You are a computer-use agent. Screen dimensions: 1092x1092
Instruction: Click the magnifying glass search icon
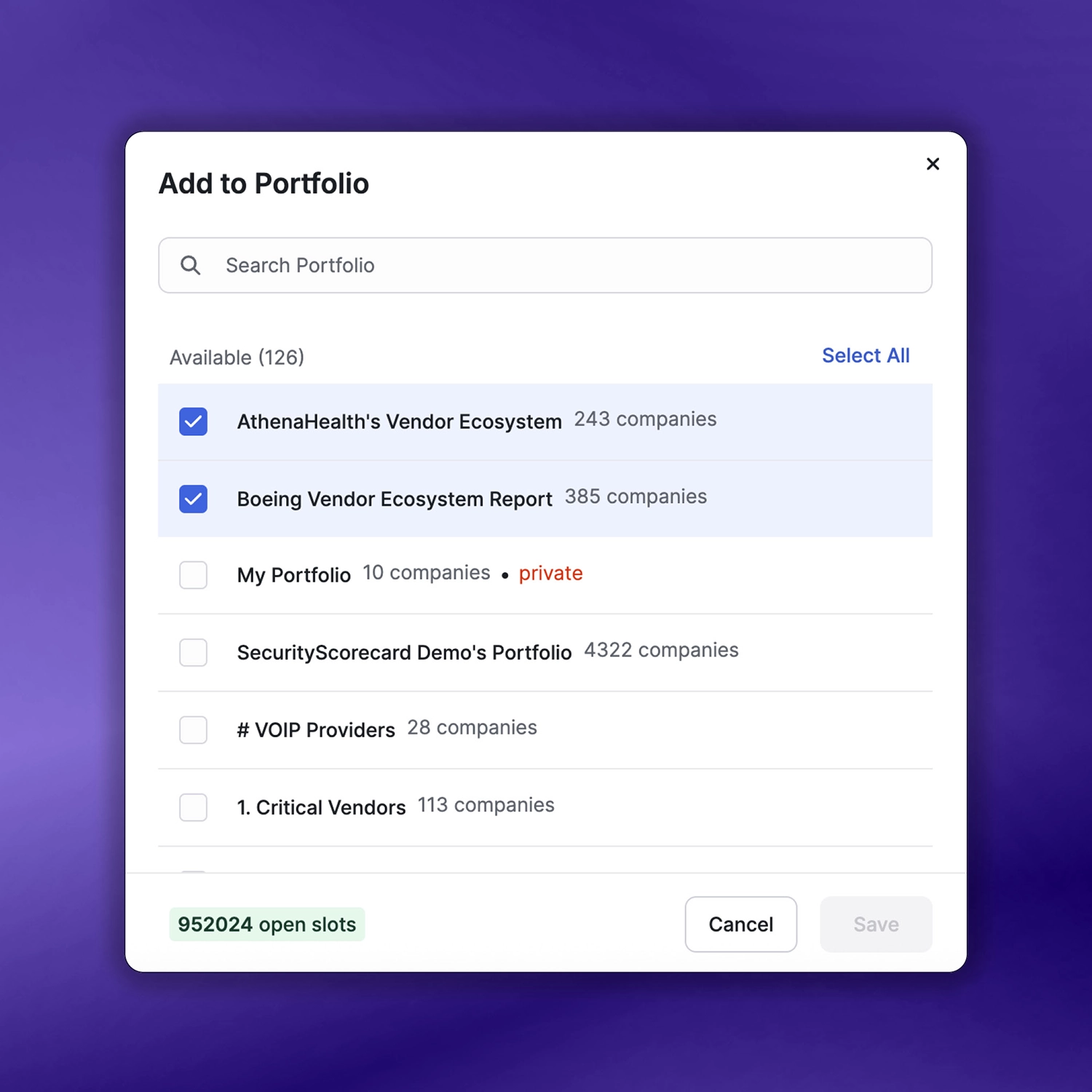pyautogui.click(x=191, y=265)
